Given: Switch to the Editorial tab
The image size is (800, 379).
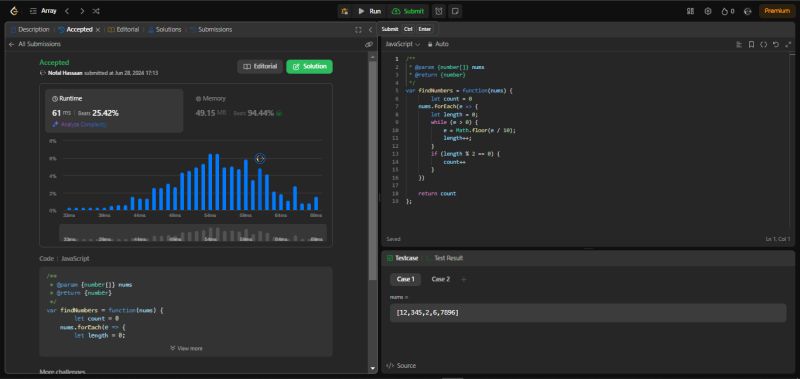Looking at the screenshot, I should (123, 30).
